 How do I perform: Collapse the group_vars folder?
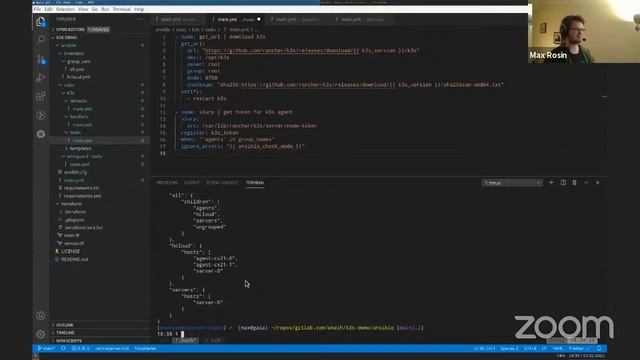tap(78, 61)
